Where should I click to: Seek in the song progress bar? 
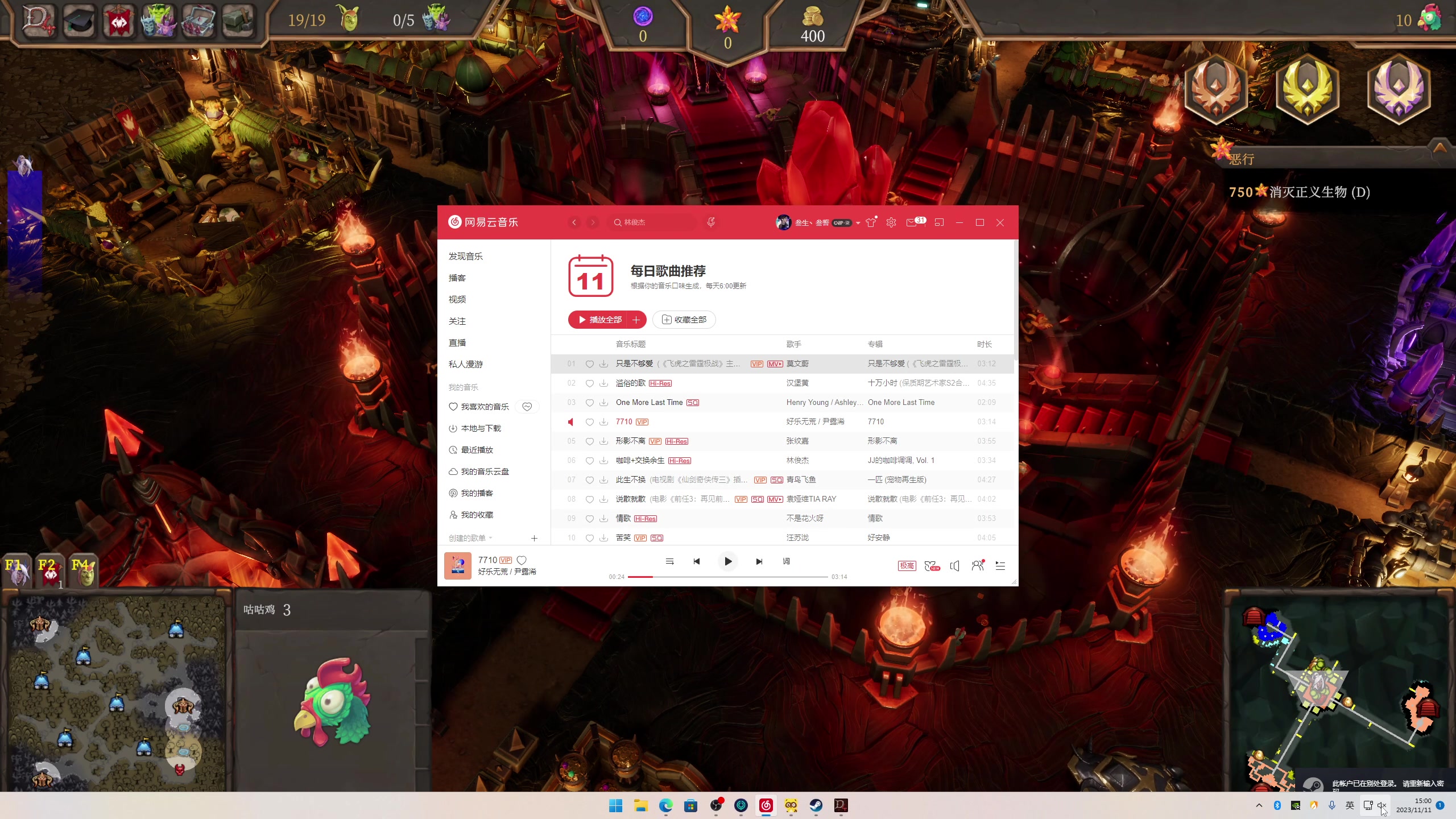coord(728,577)
